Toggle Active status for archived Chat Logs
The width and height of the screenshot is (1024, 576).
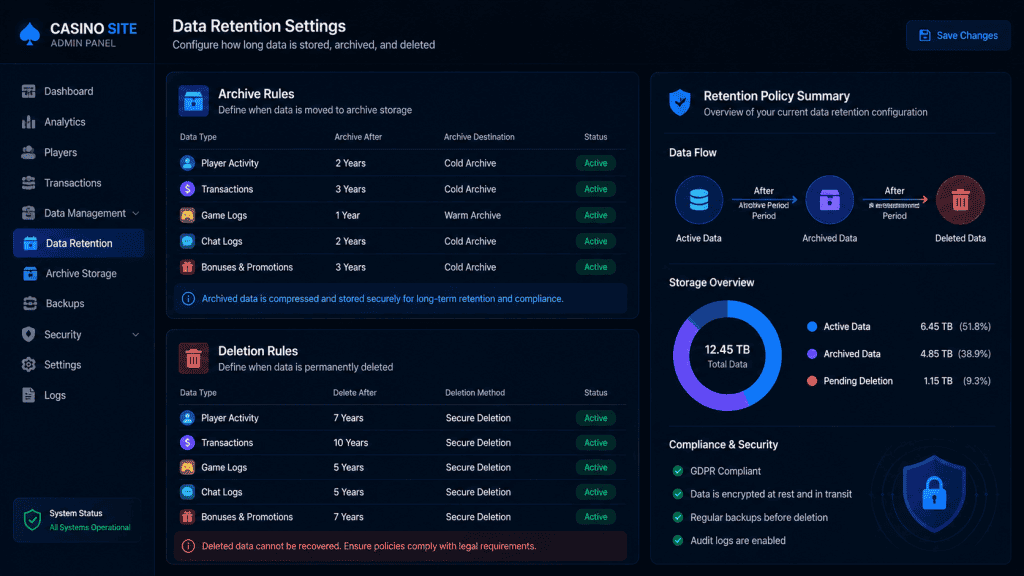point(596,241)
